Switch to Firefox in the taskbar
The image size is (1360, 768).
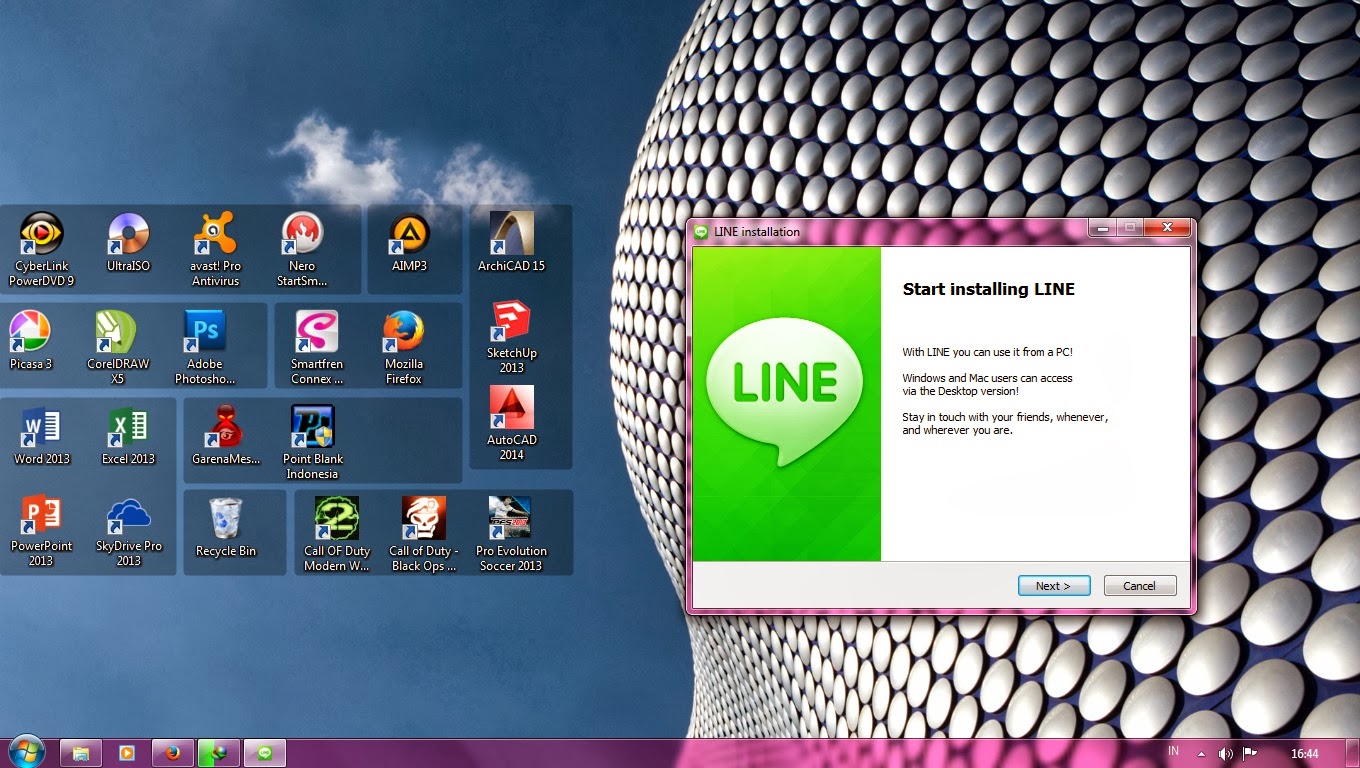tap(173, 753)
